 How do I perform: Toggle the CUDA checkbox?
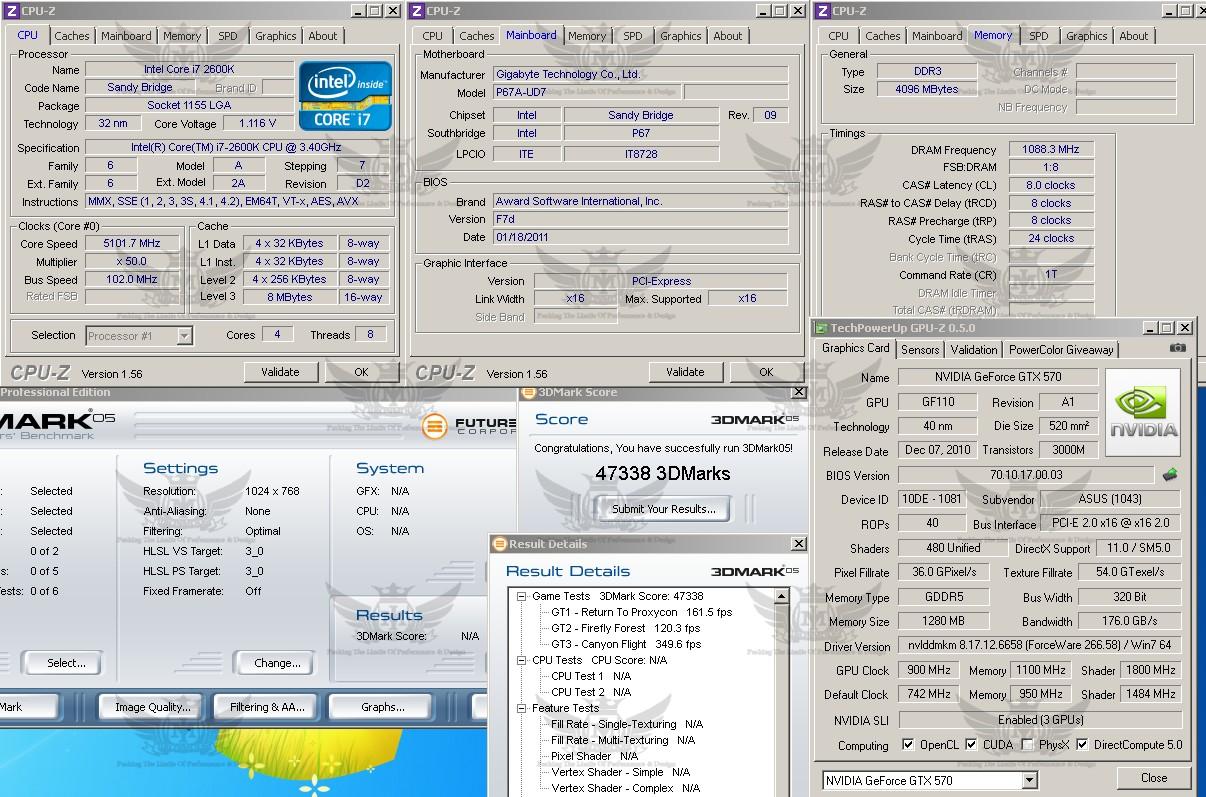pos(971,745)
